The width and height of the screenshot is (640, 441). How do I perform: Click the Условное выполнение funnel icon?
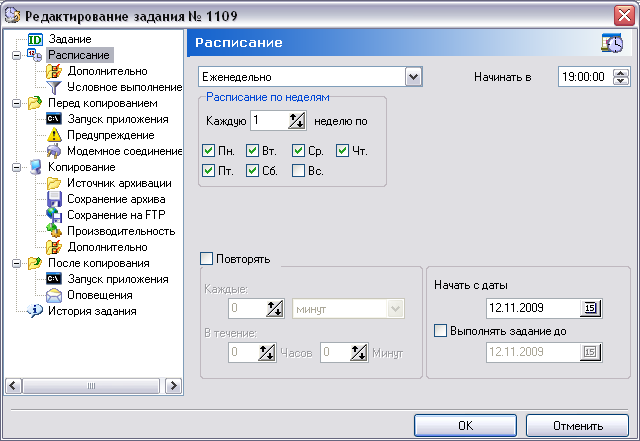pyautogui.click(x=54, y=87)
